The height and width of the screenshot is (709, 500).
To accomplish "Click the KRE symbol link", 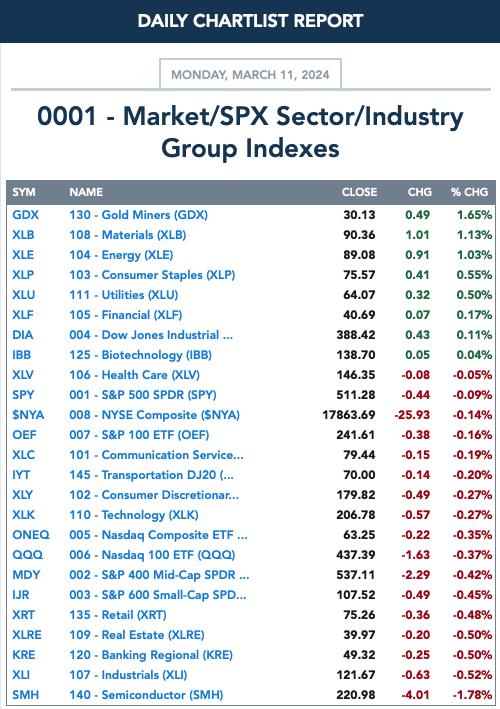I will pos(24,655).
